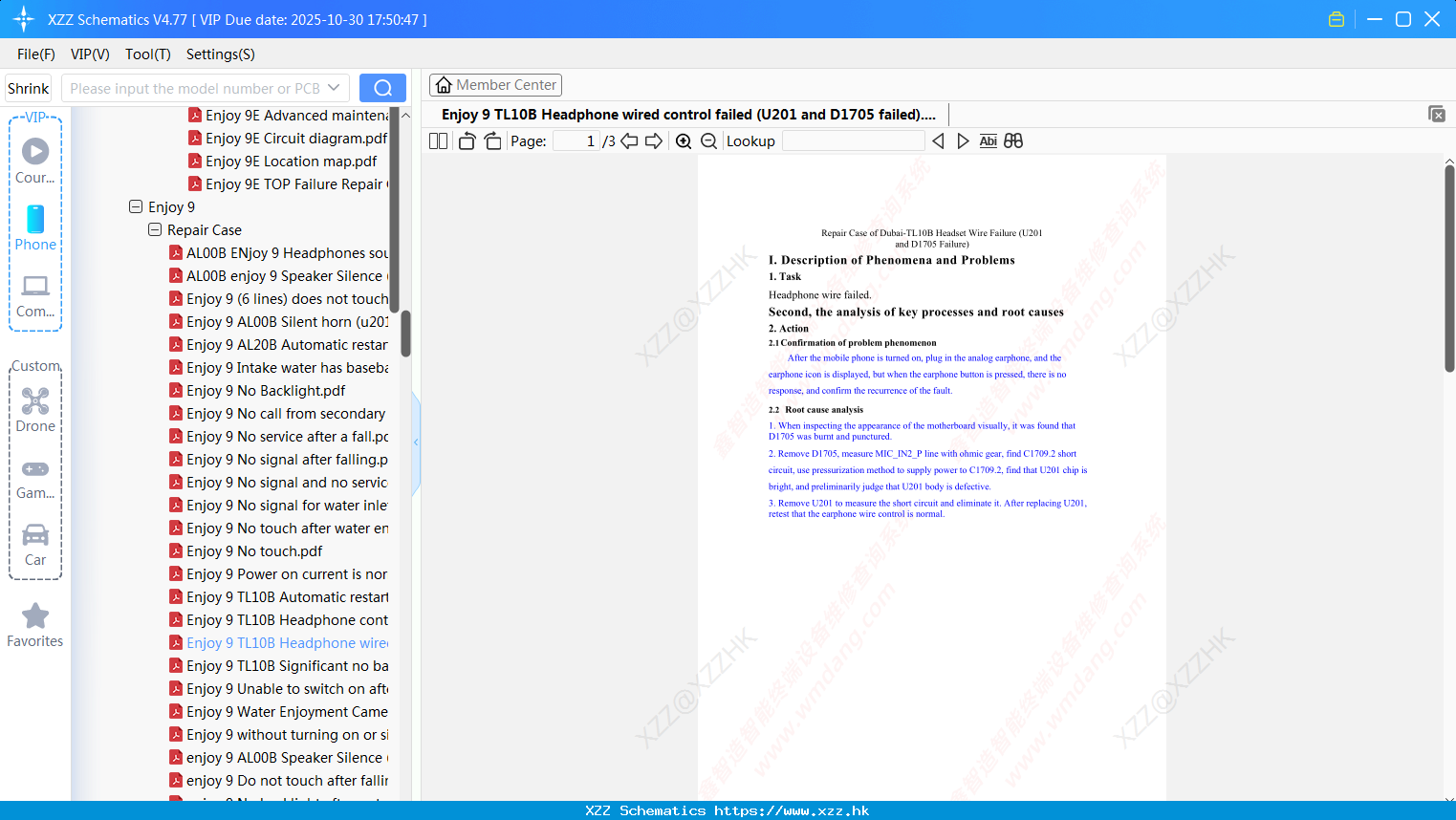1456x820 pixels.
Task: Open the Member Center button
Action: coord(495,85)
